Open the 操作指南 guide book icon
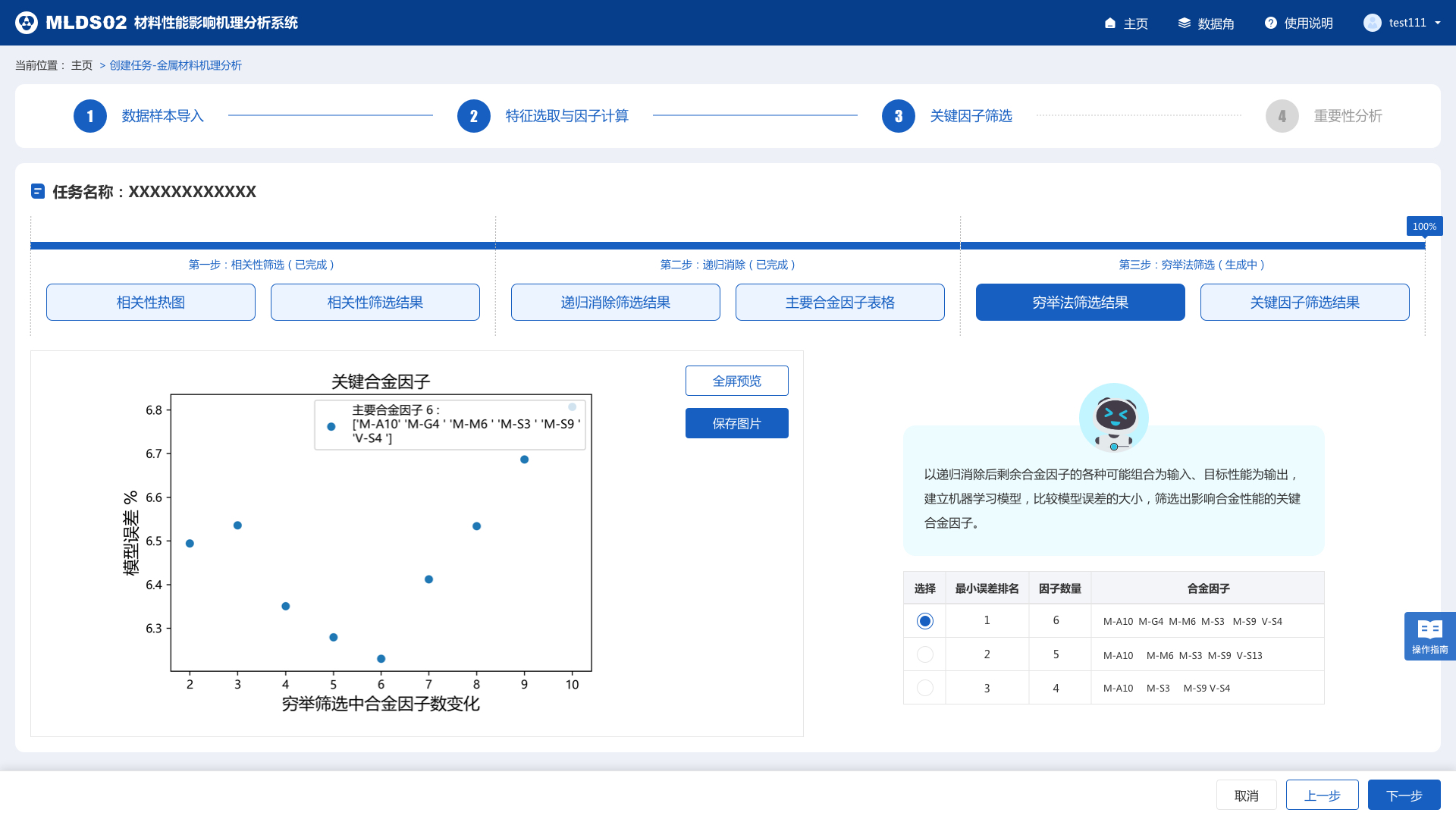The image size is (1456, 819). point(1429,629)
